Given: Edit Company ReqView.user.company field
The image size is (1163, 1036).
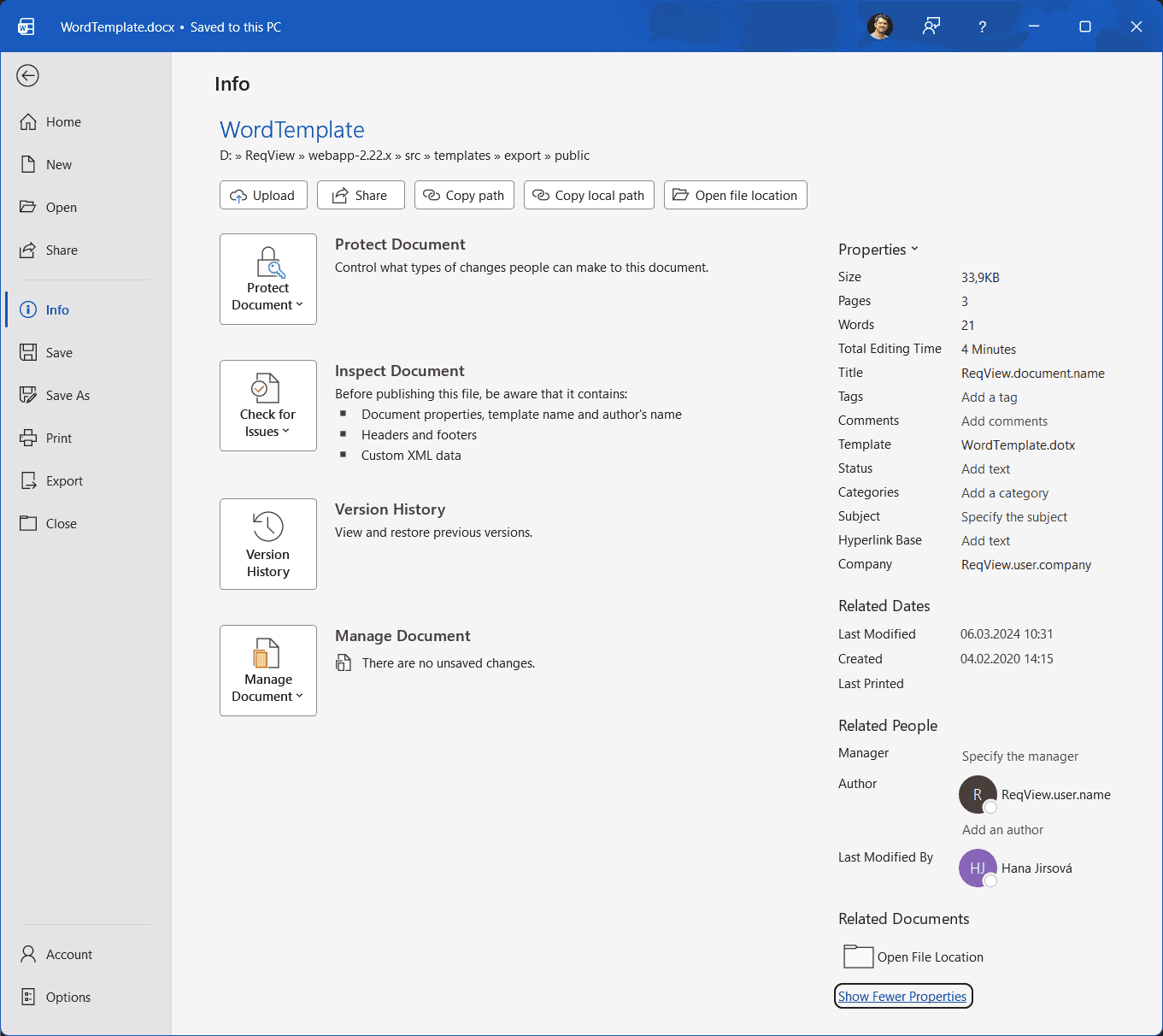Looking at the screenshot, I should tap(1026, 565).
